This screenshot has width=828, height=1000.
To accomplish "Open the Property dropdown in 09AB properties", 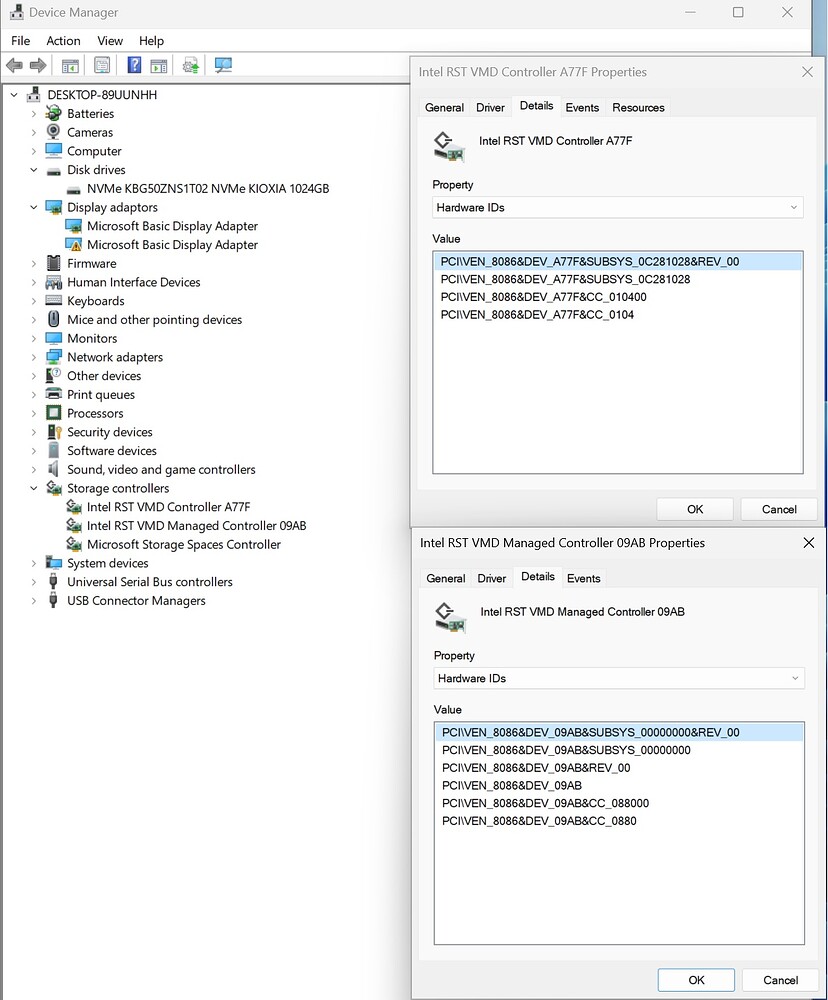I will click(796, 678).
